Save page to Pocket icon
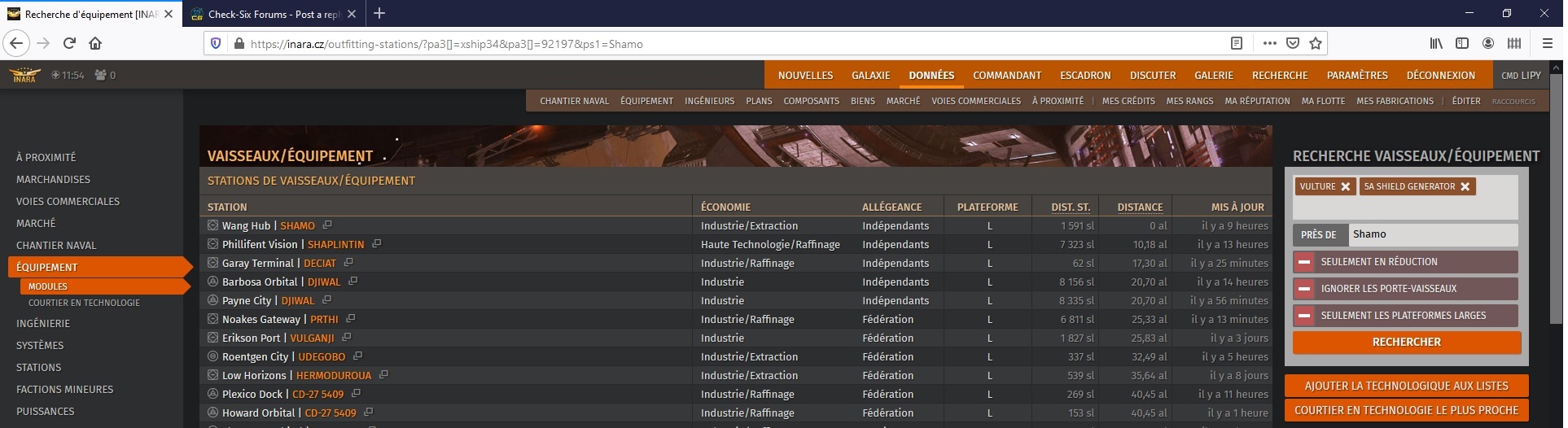Image resolution: width=1568 pixels, height=428 pixels. [1293, 43]
